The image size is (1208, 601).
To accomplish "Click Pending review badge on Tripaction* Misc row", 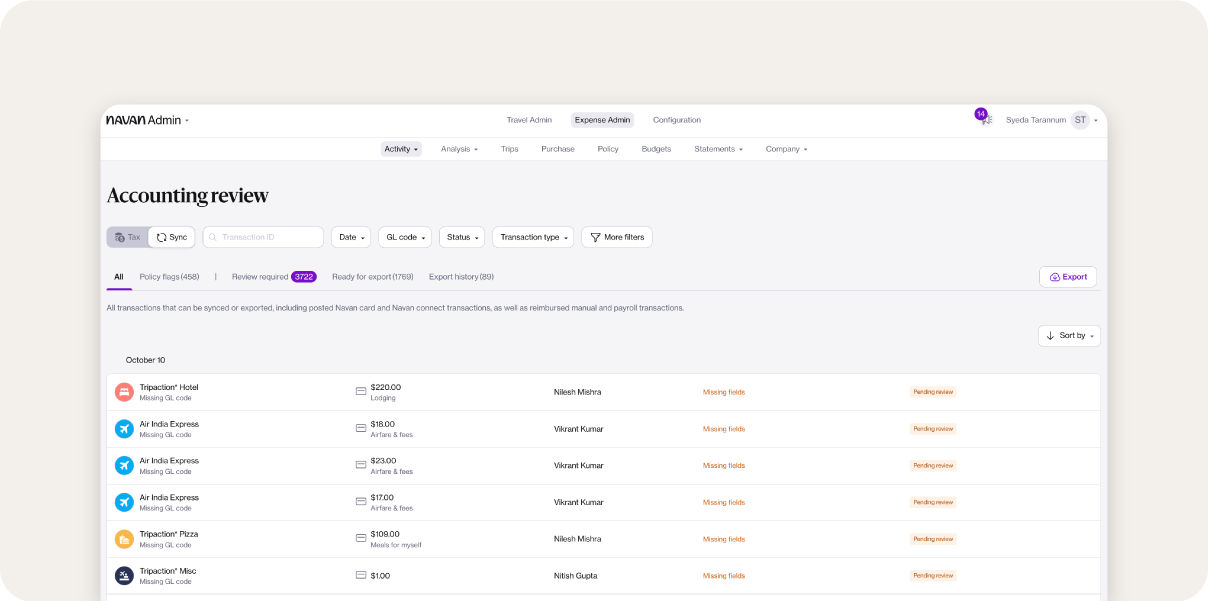I will [933, 576].
